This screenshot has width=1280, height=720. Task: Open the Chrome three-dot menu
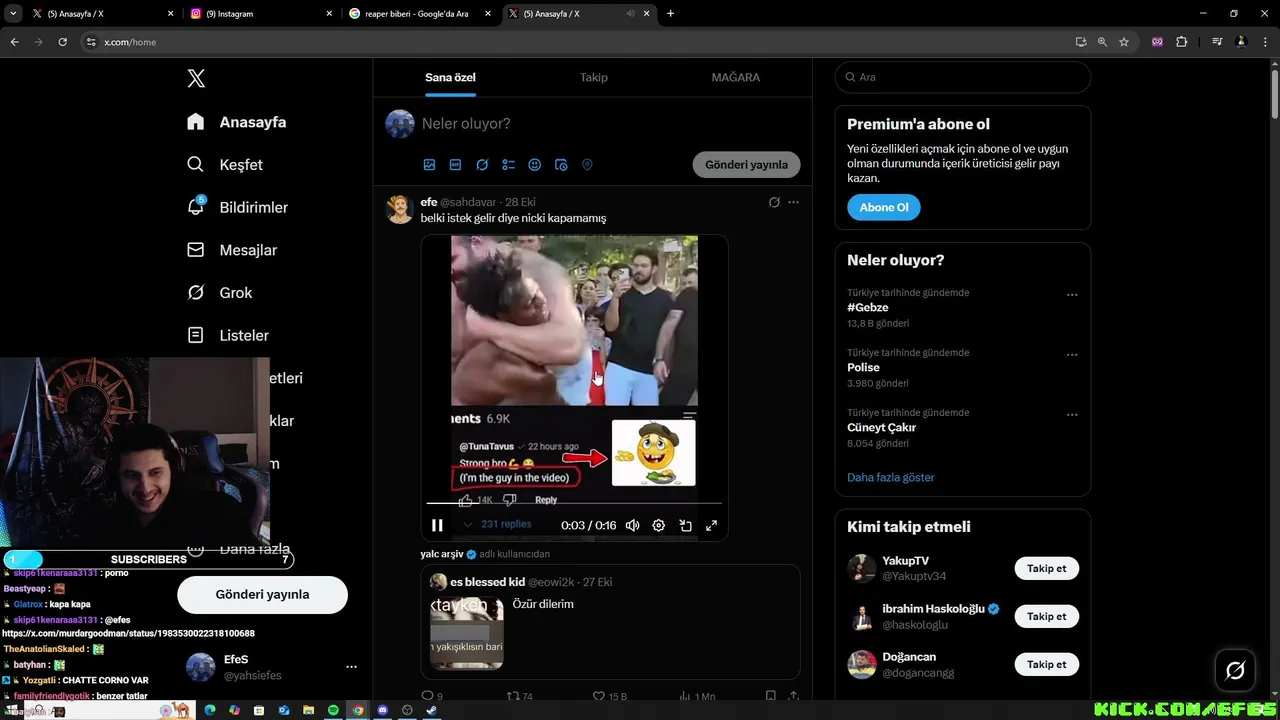(x=1266, y=42)
